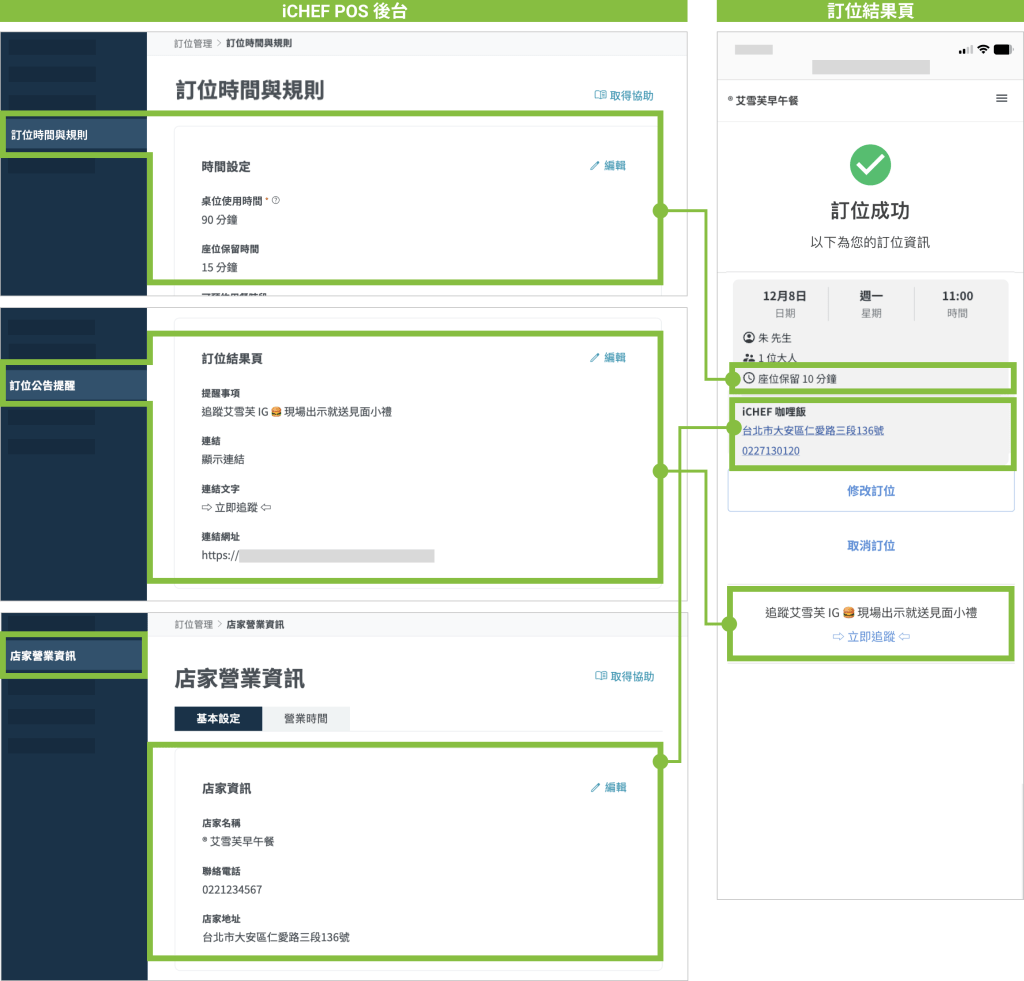1024x981 pixels.
Task: Click 取消訂位 to cancel the reservation
Action: [x=870, y=546]
